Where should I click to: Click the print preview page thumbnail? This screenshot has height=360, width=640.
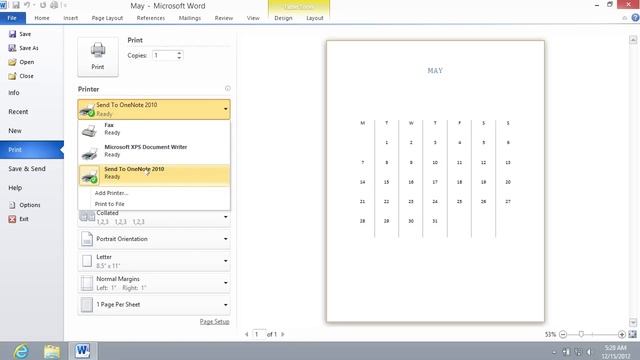(435, 181)
